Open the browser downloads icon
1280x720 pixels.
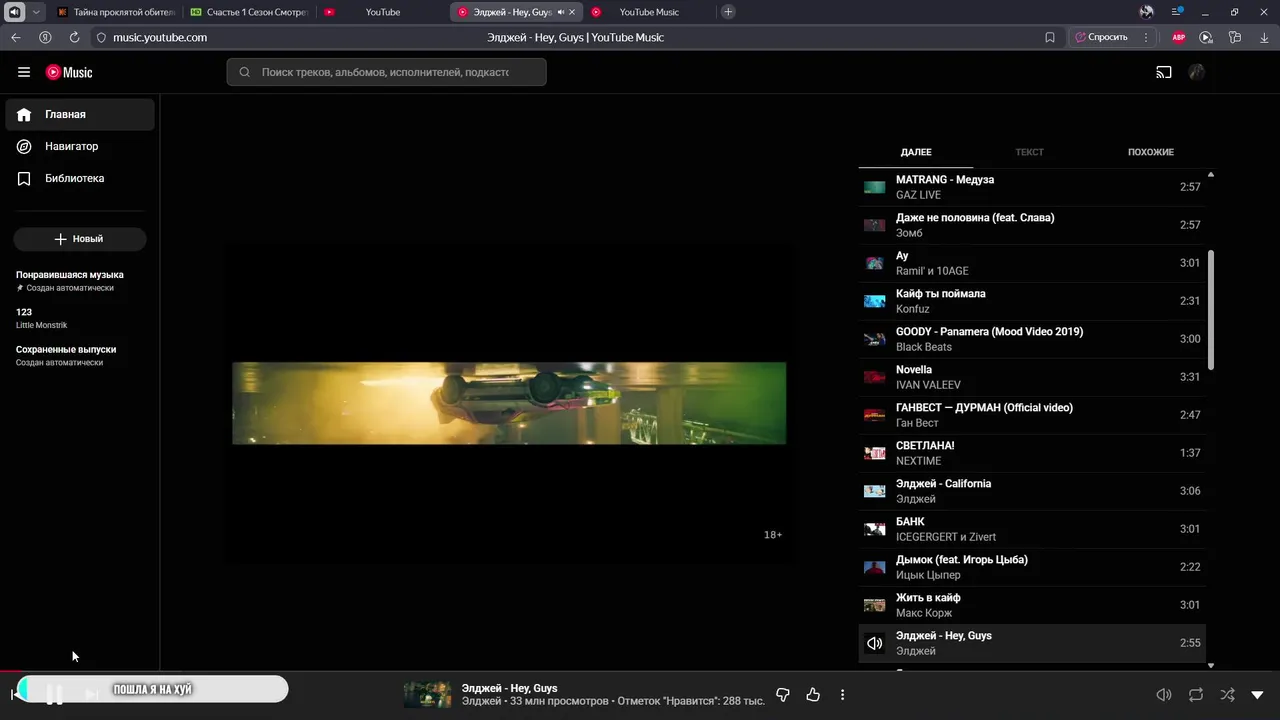(x=1264, y=37)
